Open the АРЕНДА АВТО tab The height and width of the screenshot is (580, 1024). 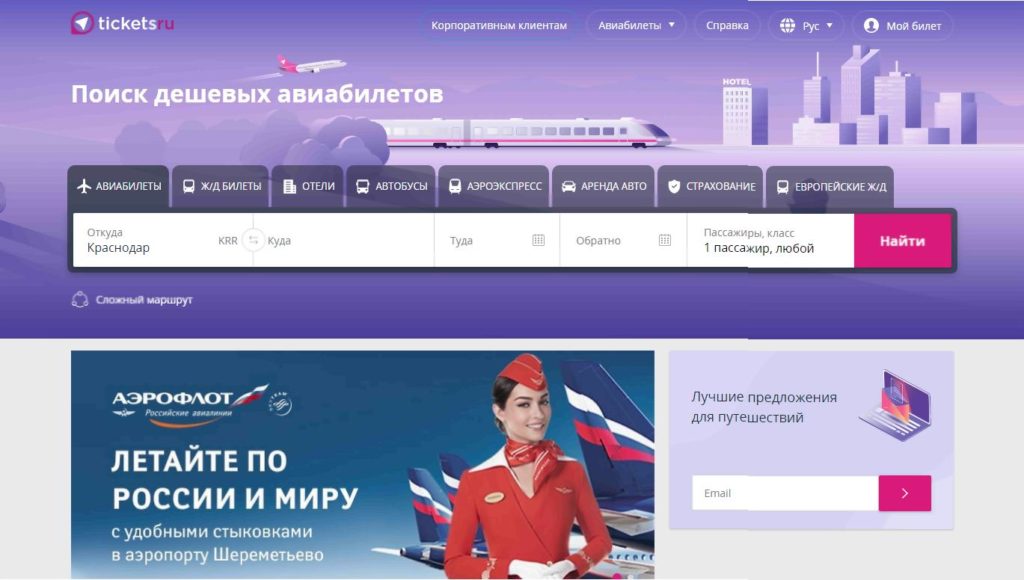[604, 187]
